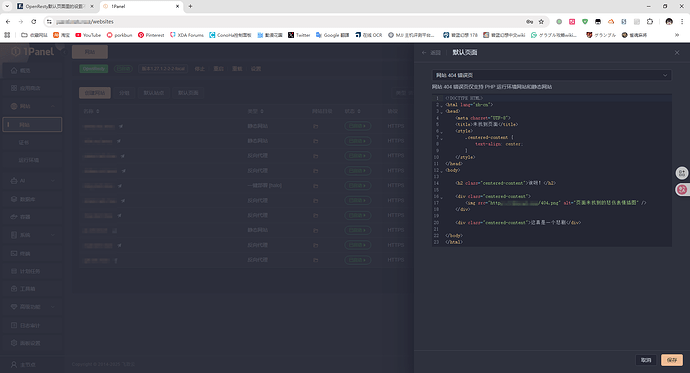
Task: Click the 保存 button
Action: pyautogui.click(x=672, y=360)
